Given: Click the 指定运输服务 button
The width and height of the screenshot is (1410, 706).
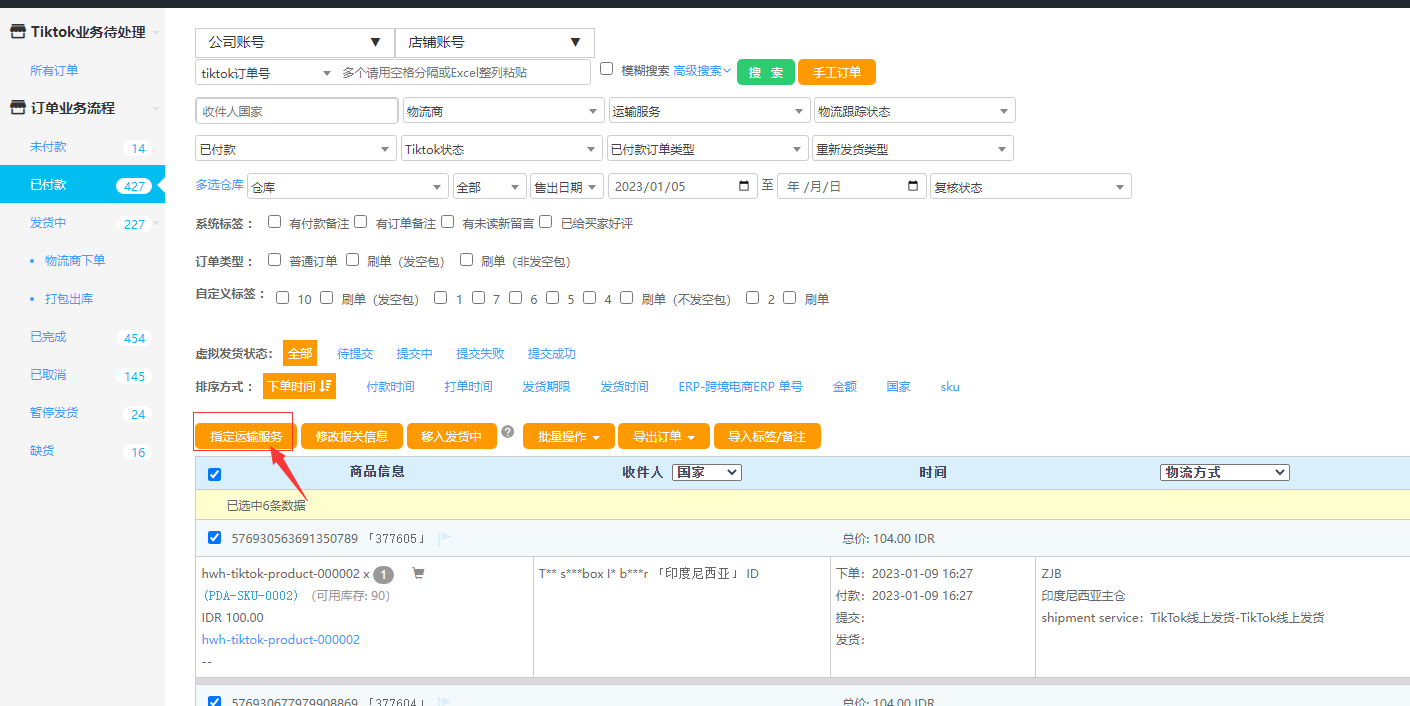Looking at the screenshot, I should pyautogui.click(x=246, y=436).
